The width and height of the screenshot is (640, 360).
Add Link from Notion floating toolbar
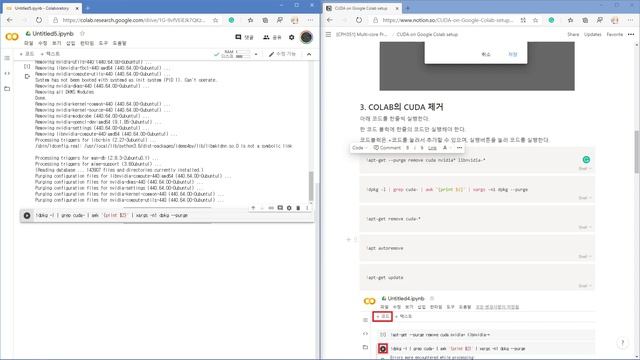[432, 148]
